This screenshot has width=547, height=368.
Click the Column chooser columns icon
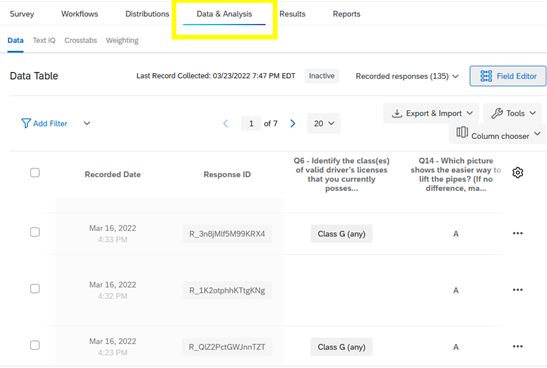(462, 132)
